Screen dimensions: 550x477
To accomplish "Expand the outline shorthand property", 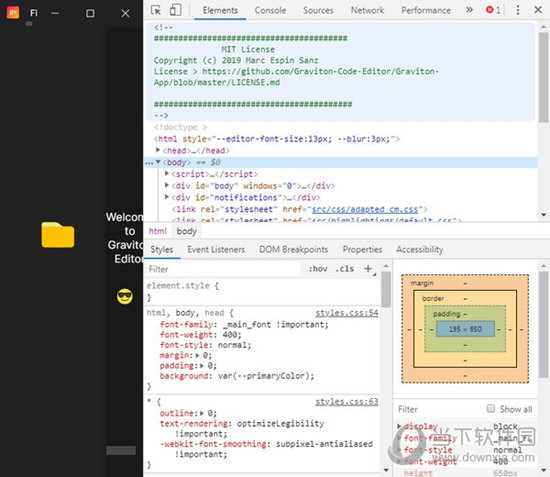I will (202, 413).
